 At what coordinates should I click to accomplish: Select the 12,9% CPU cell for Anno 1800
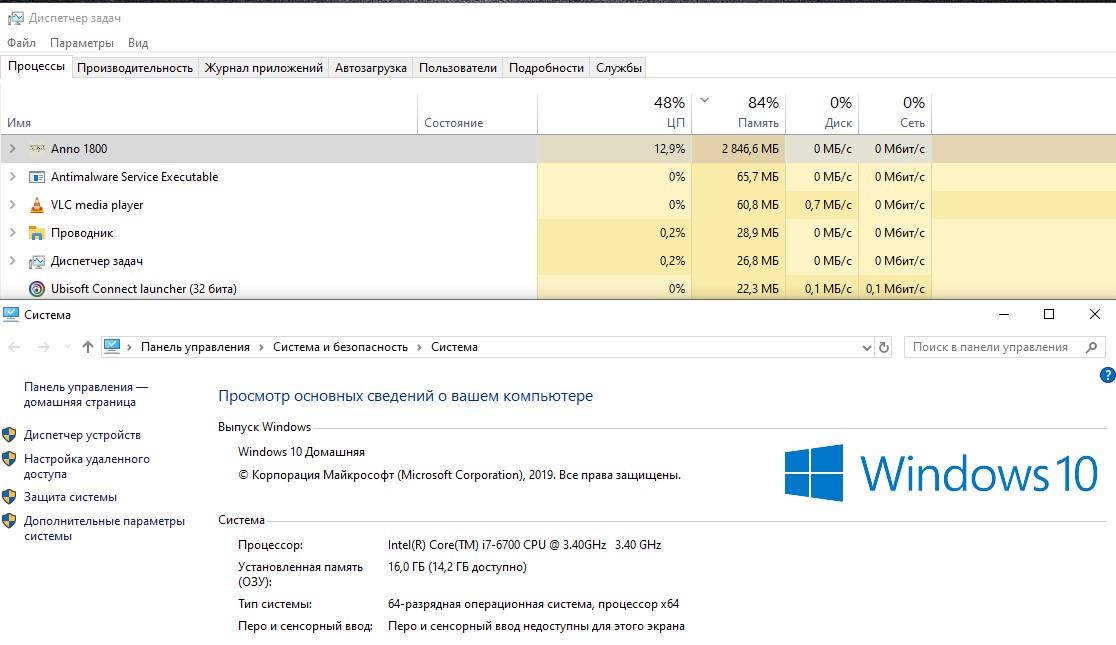614,149
